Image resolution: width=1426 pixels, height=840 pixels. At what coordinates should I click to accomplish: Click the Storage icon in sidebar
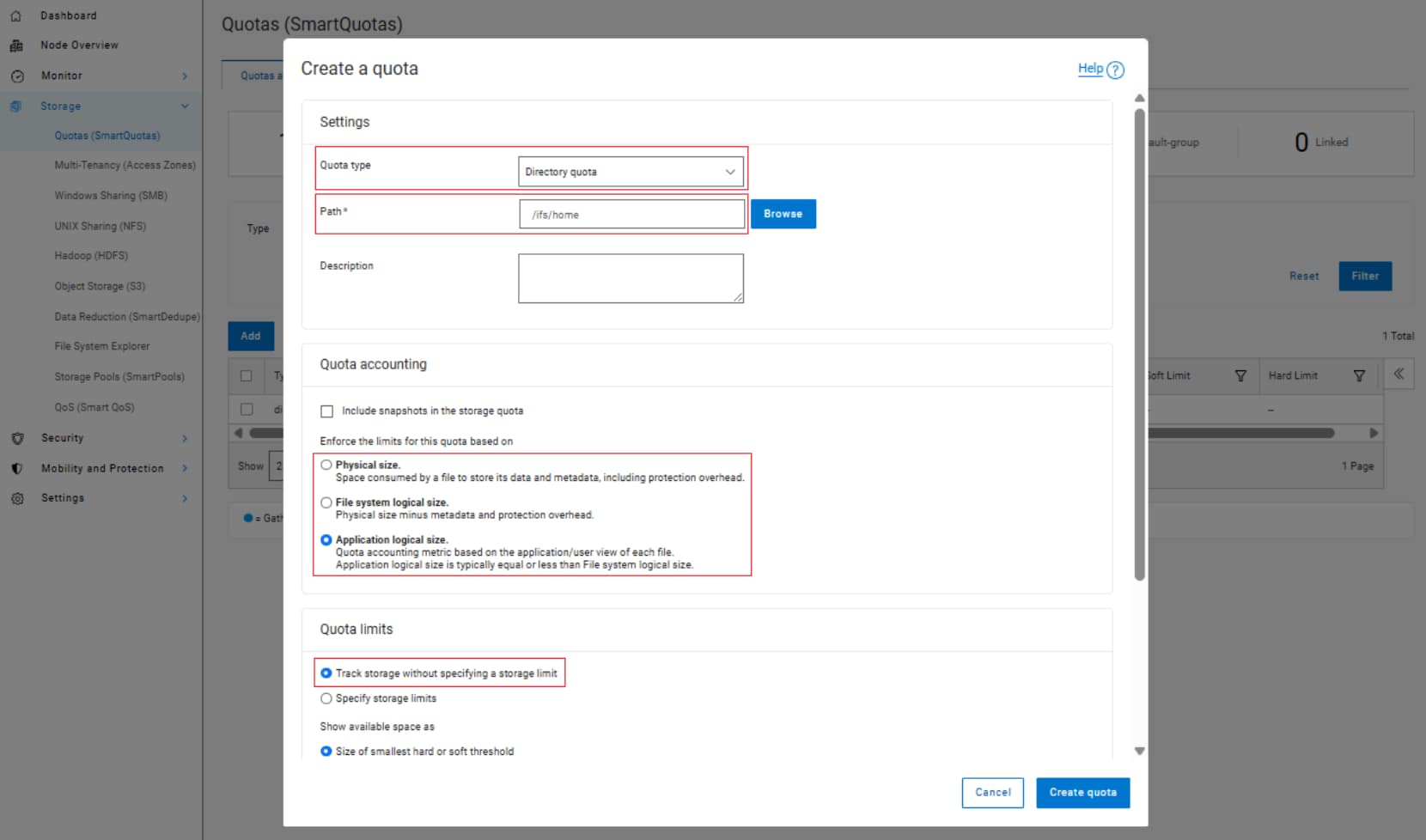pos(15,107)
